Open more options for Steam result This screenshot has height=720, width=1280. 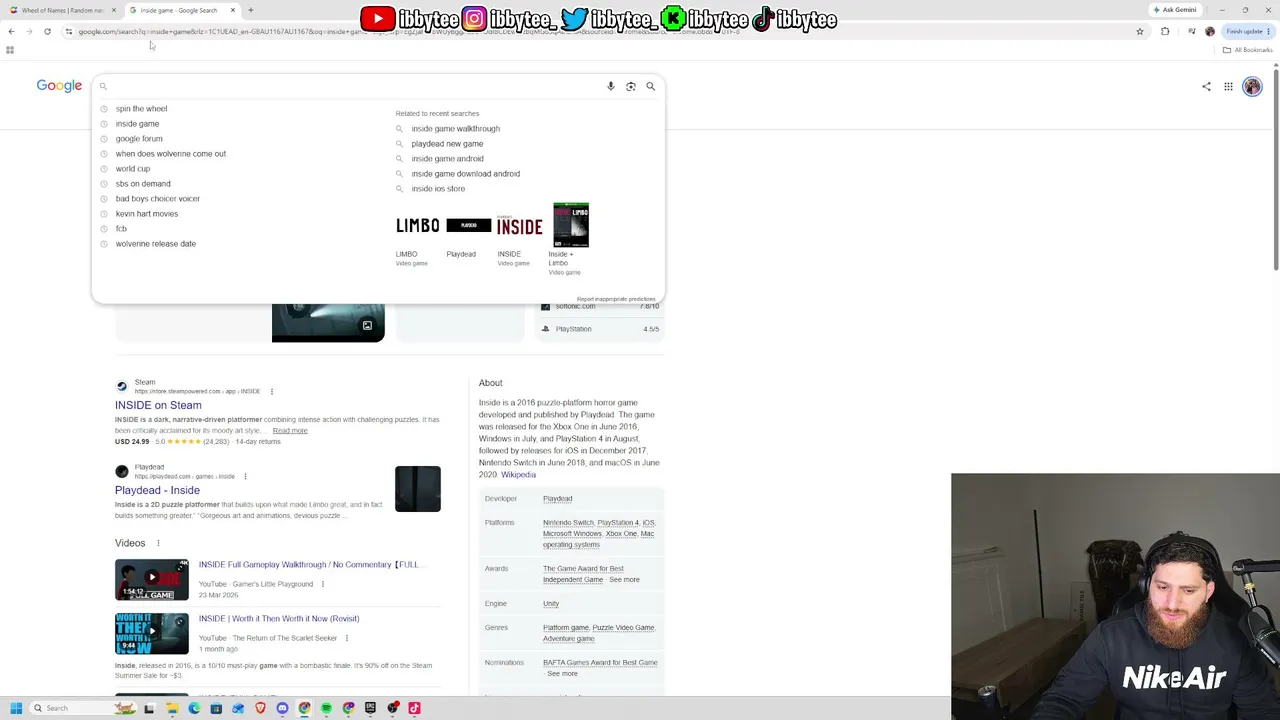pyautogui.click(x=272, y=391)
